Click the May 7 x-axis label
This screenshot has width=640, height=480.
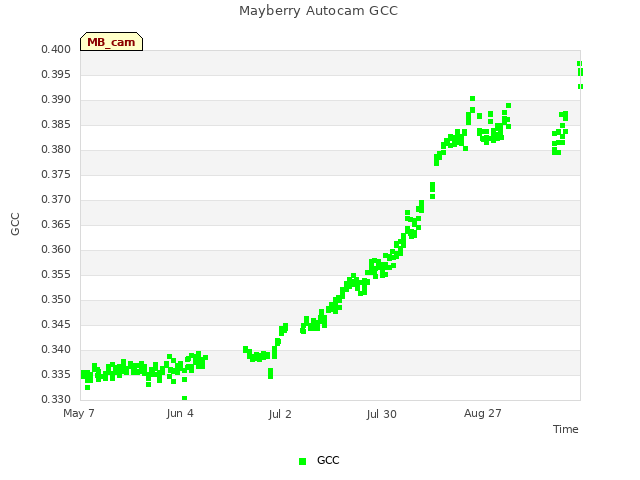79,413
